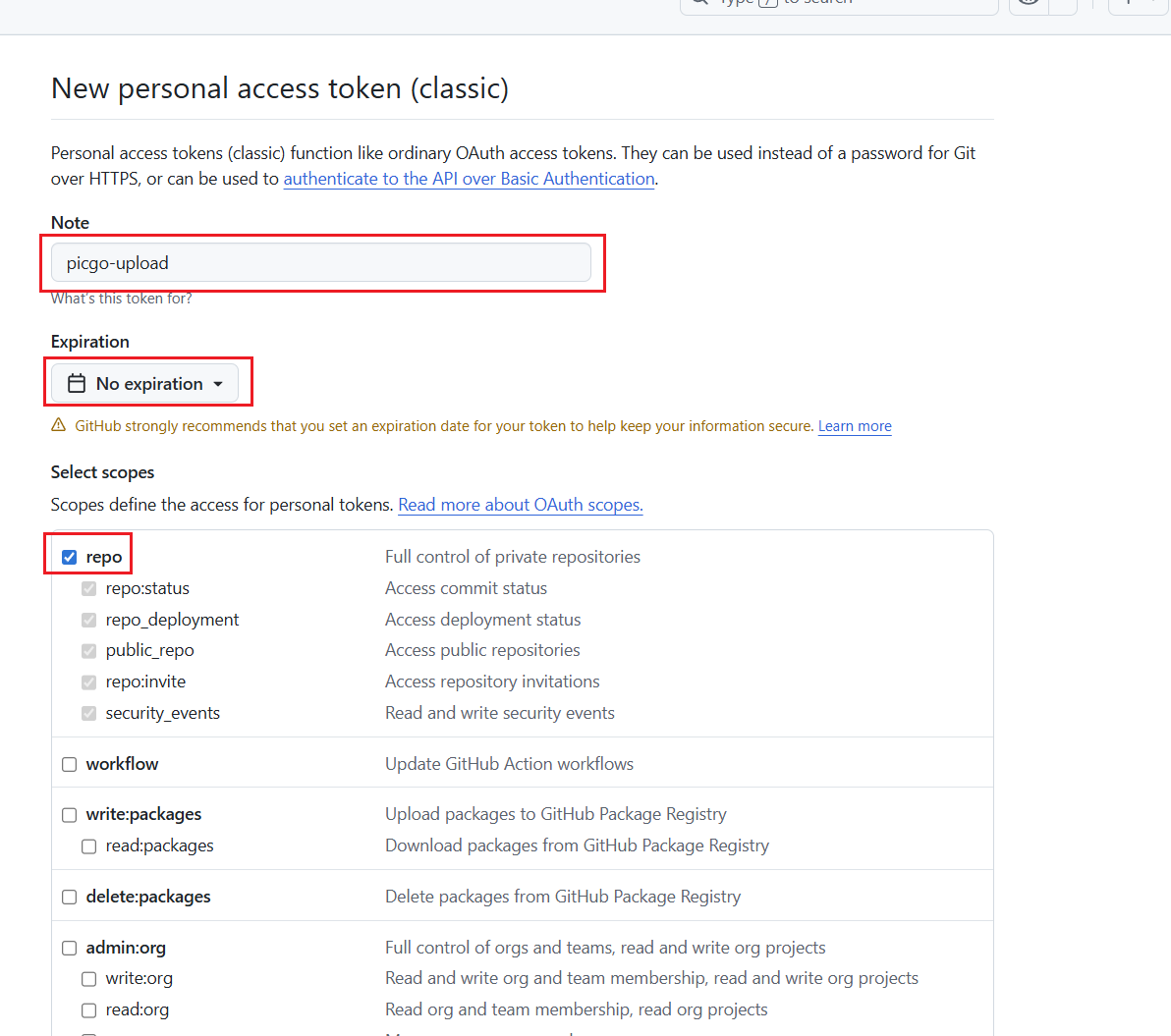Viewport: 1171px width, 1036px height.
Task: Click the yellow warning triangle icon
Action: [58, 426]
